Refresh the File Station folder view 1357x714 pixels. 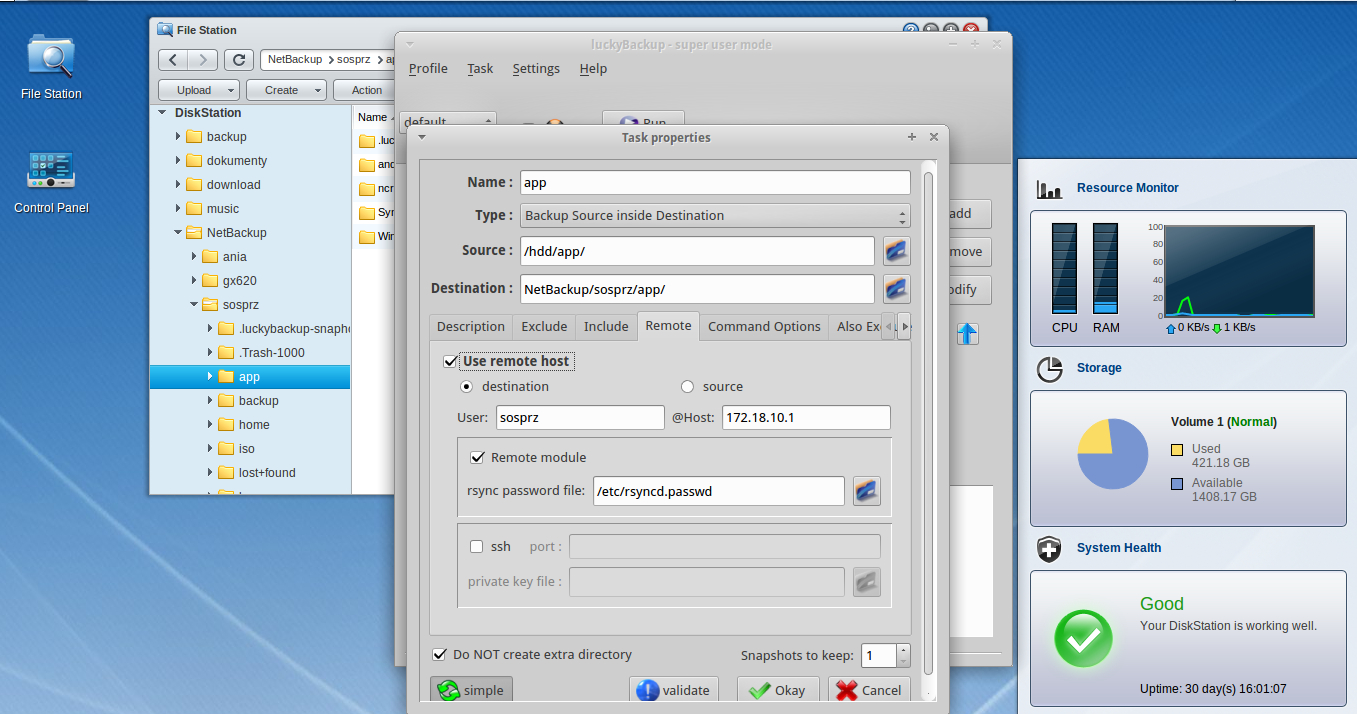point(239,60)
